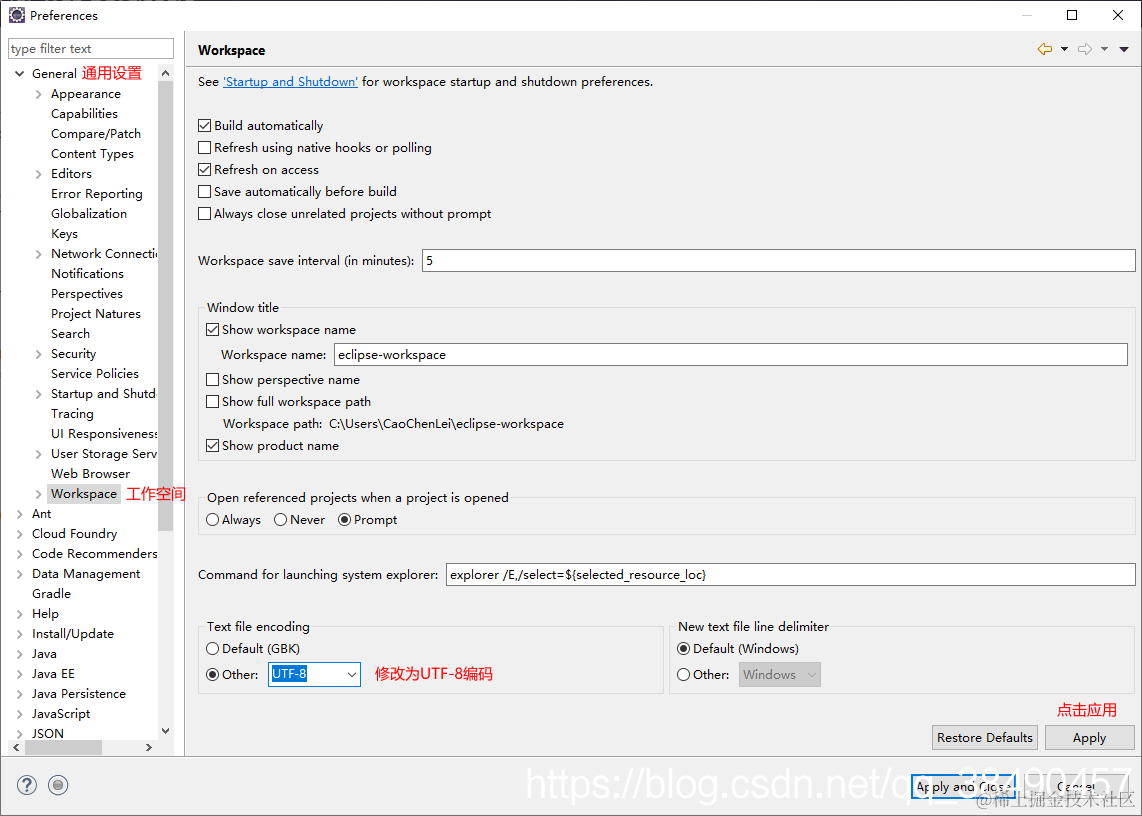Open the UTF-8 encoding combo box

tap(314, 675)
